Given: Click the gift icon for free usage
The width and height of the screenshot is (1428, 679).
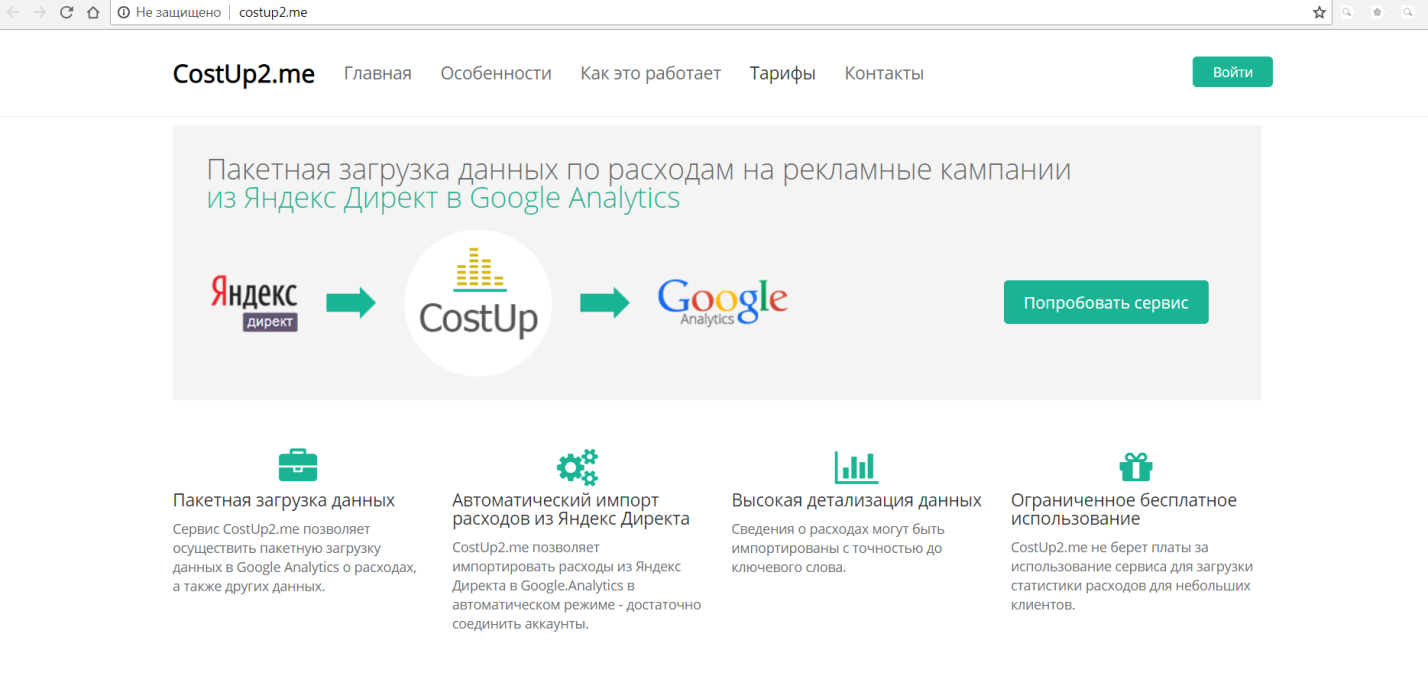Looking at the screenshot, I should pyautogui.click(x=1136, y=466).
